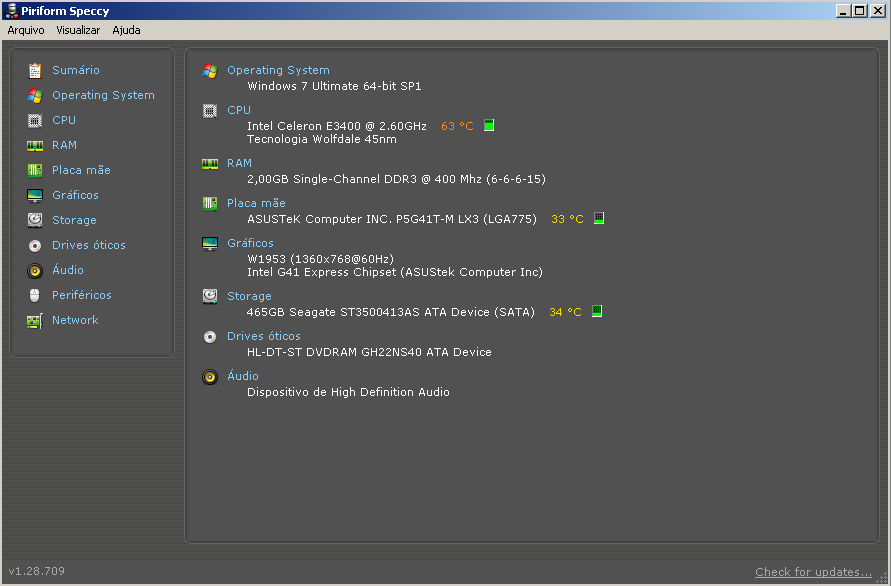Click the Periféricos mouse icon in sidebar
The image size is (891, 586).
pos(35,295)
